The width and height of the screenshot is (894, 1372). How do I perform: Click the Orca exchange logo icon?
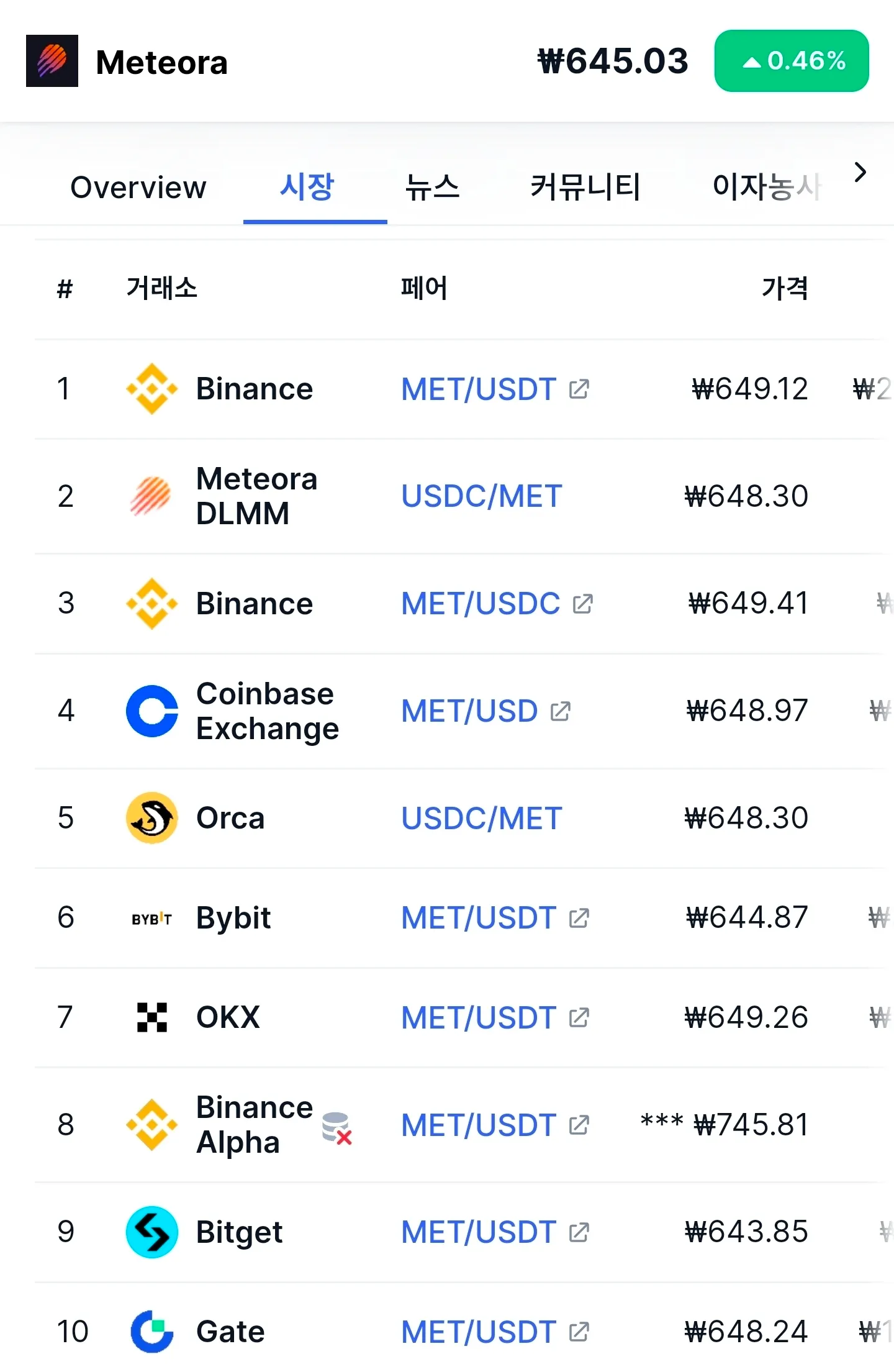tap(151, 818)
